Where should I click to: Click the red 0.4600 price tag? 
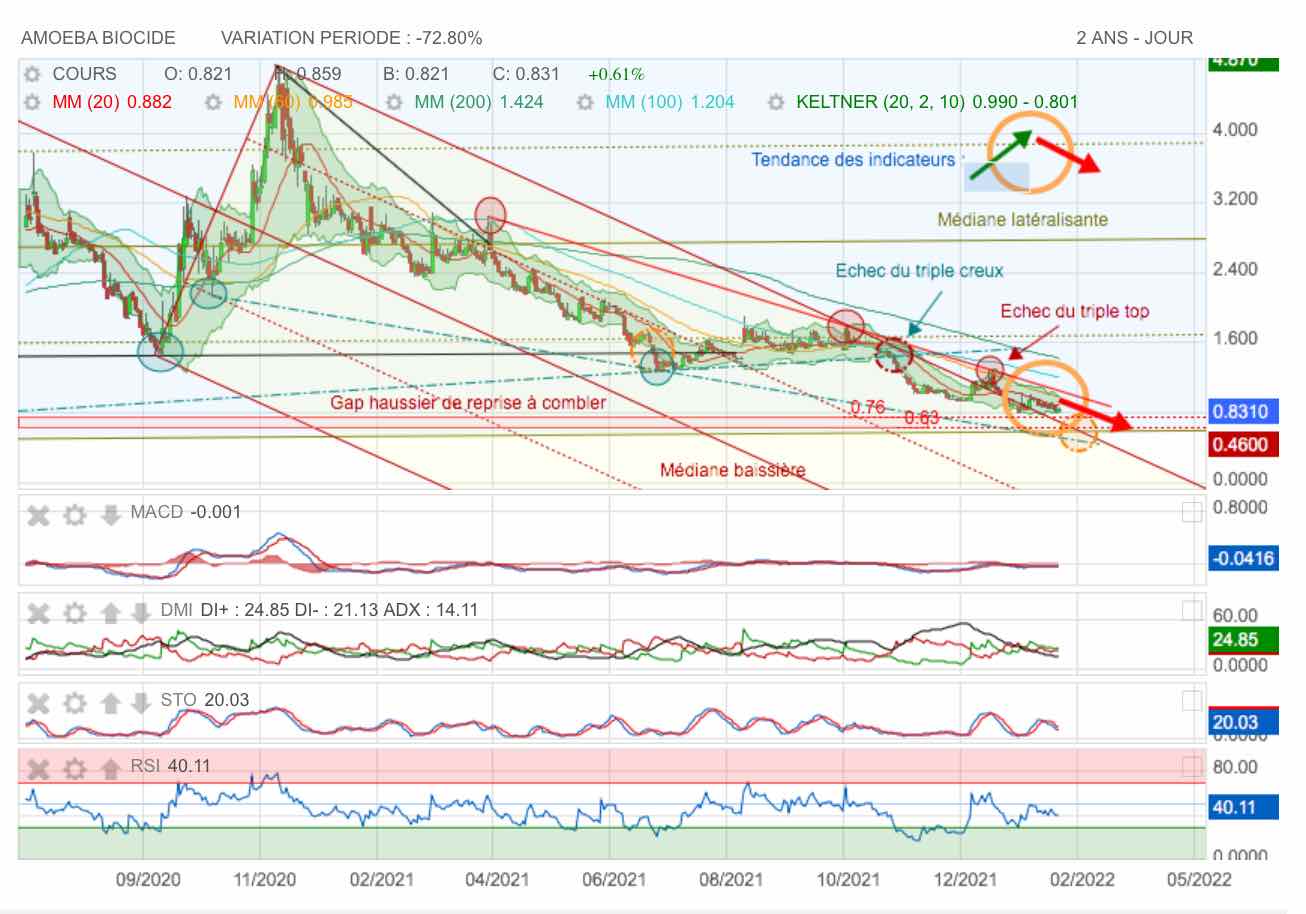[1243, 444]
